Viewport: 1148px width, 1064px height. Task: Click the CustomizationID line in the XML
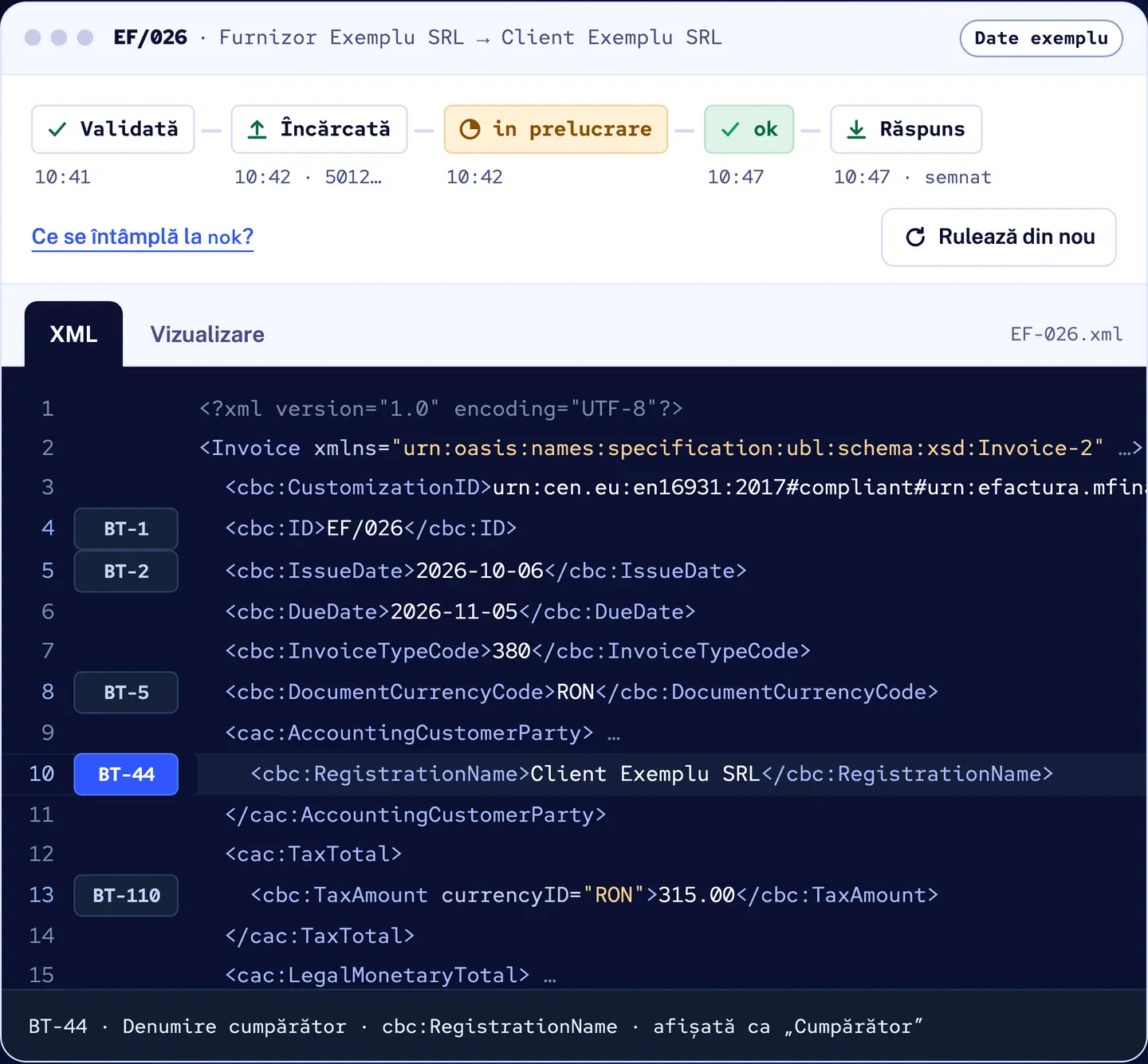pos(686,487)
